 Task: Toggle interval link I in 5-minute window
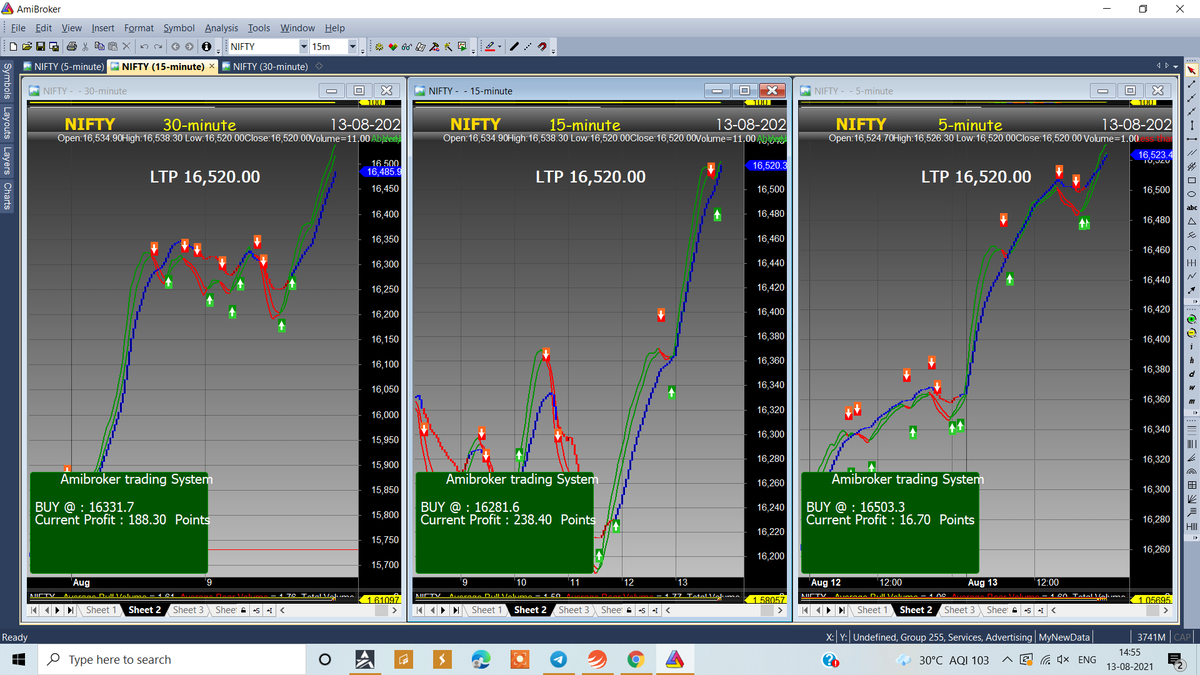click(1041, 610)
